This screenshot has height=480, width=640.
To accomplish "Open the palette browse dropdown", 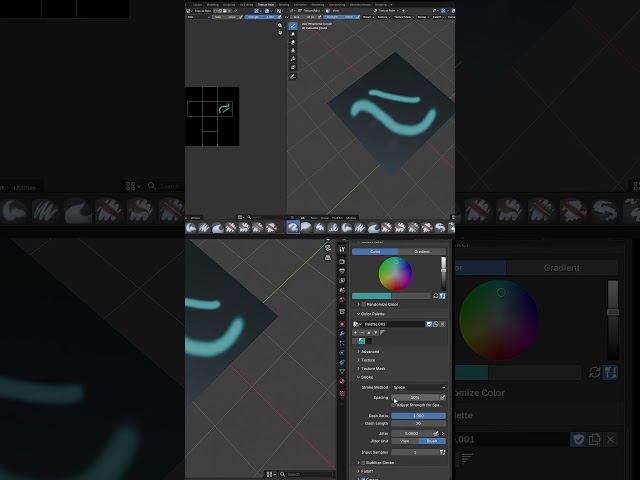I will pos(357,324).
